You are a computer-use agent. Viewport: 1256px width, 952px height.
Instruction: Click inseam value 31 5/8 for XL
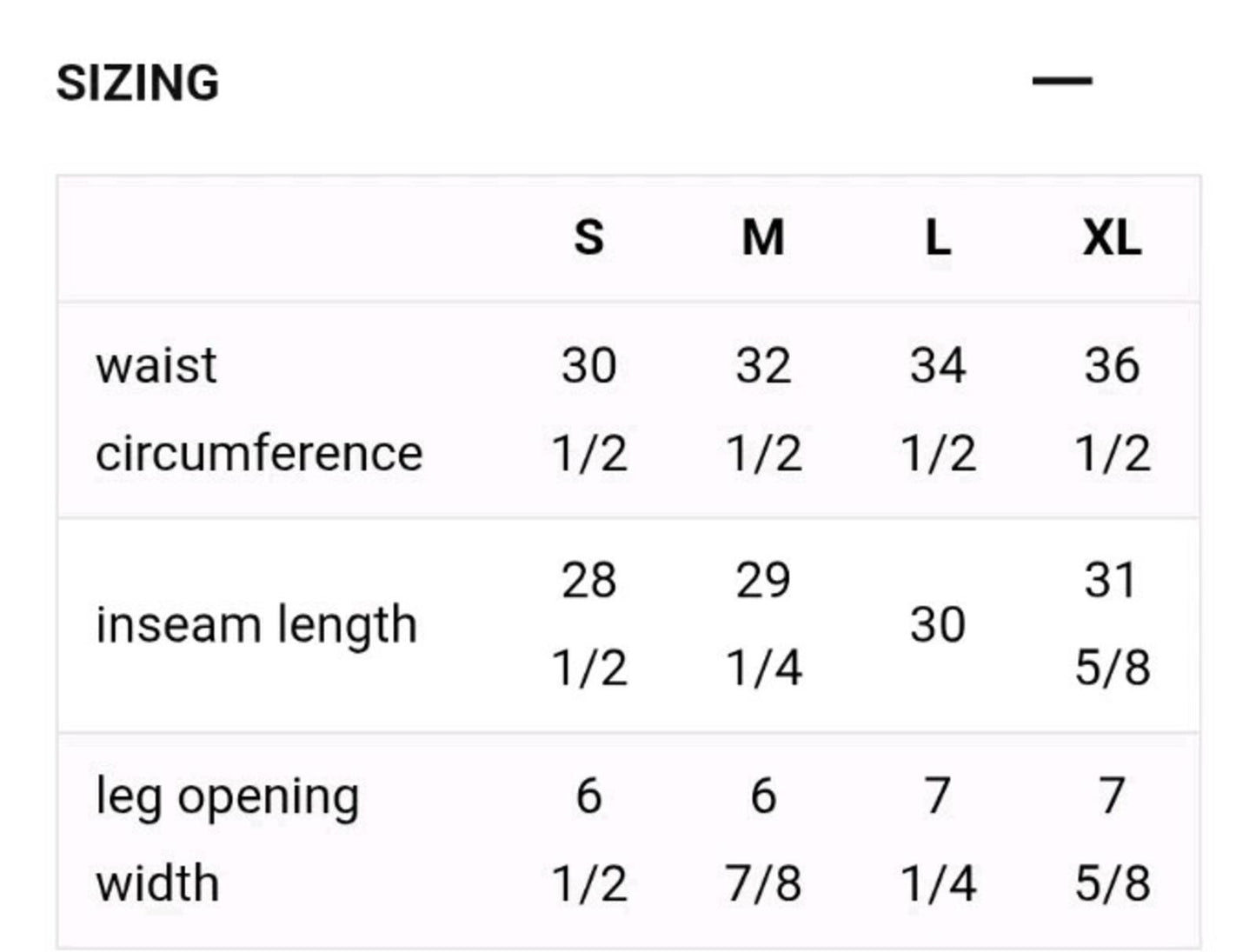pyautogui.click(x=1112, y=624)
